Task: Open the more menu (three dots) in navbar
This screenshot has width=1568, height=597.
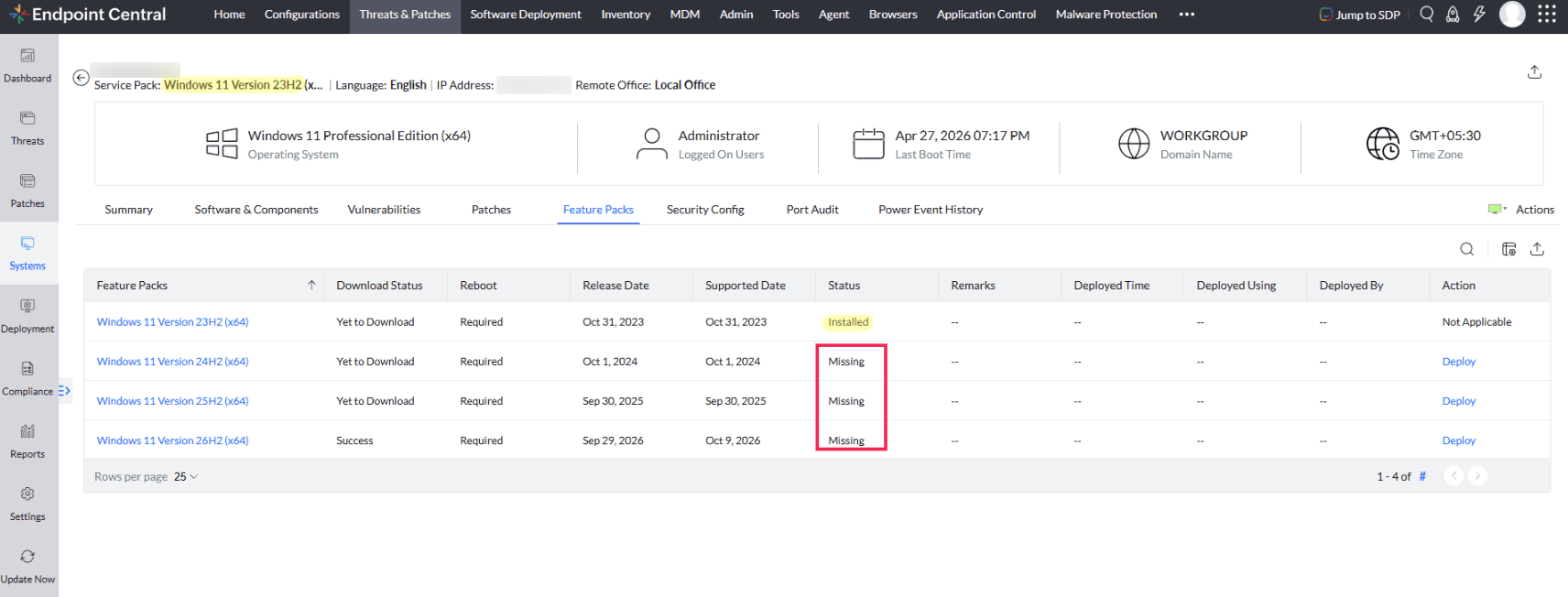Action: coord(1187,15)
